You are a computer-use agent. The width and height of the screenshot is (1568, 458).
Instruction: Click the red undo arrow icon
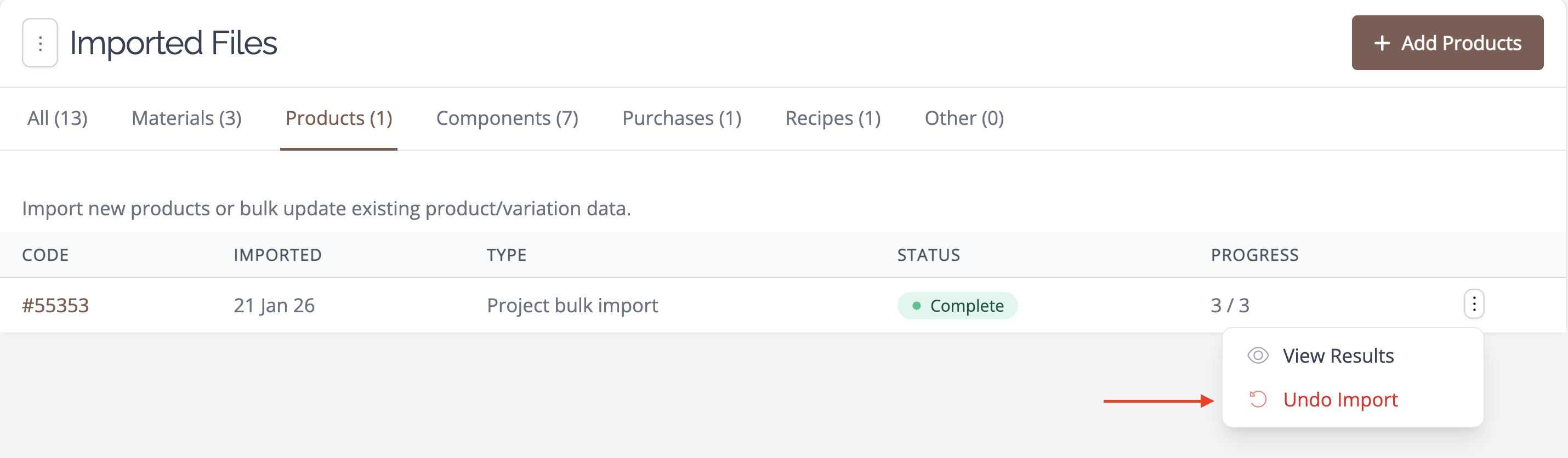click(x=1258, y=399)
